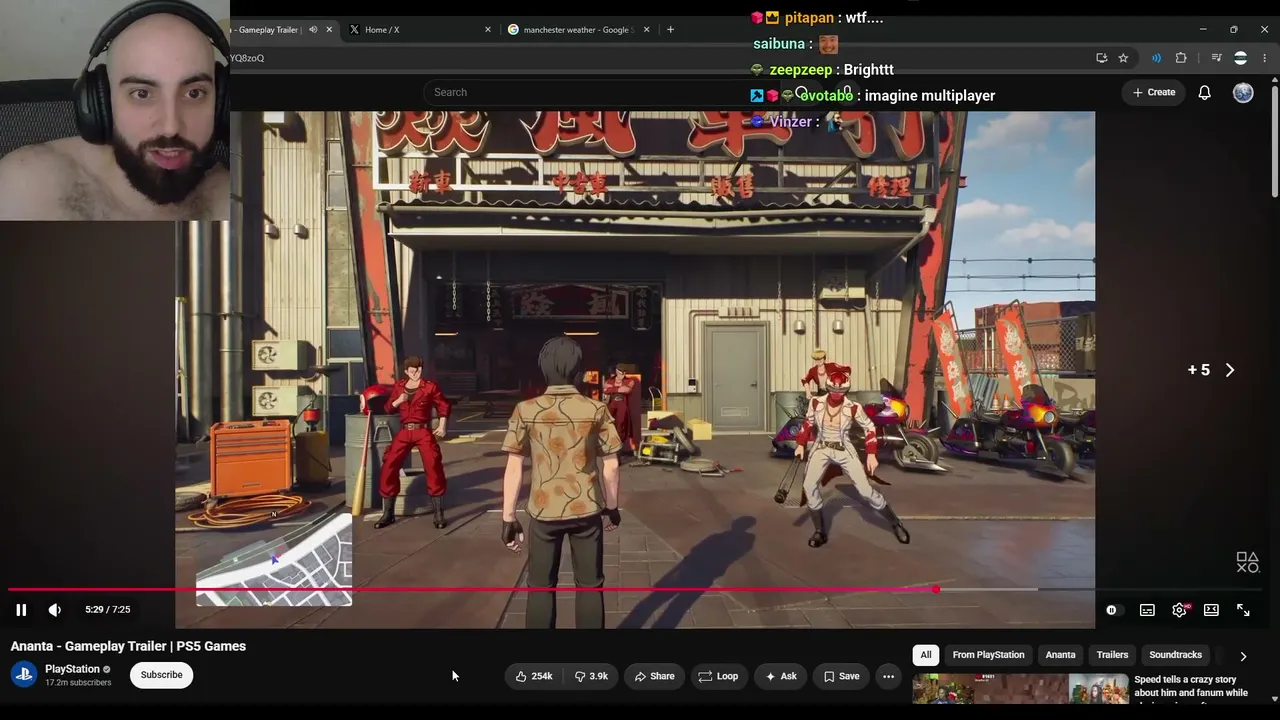Click the blue sound-wave extension icon
The height and width of the screenshot is (720, 1280).
tap(1157, 58)
